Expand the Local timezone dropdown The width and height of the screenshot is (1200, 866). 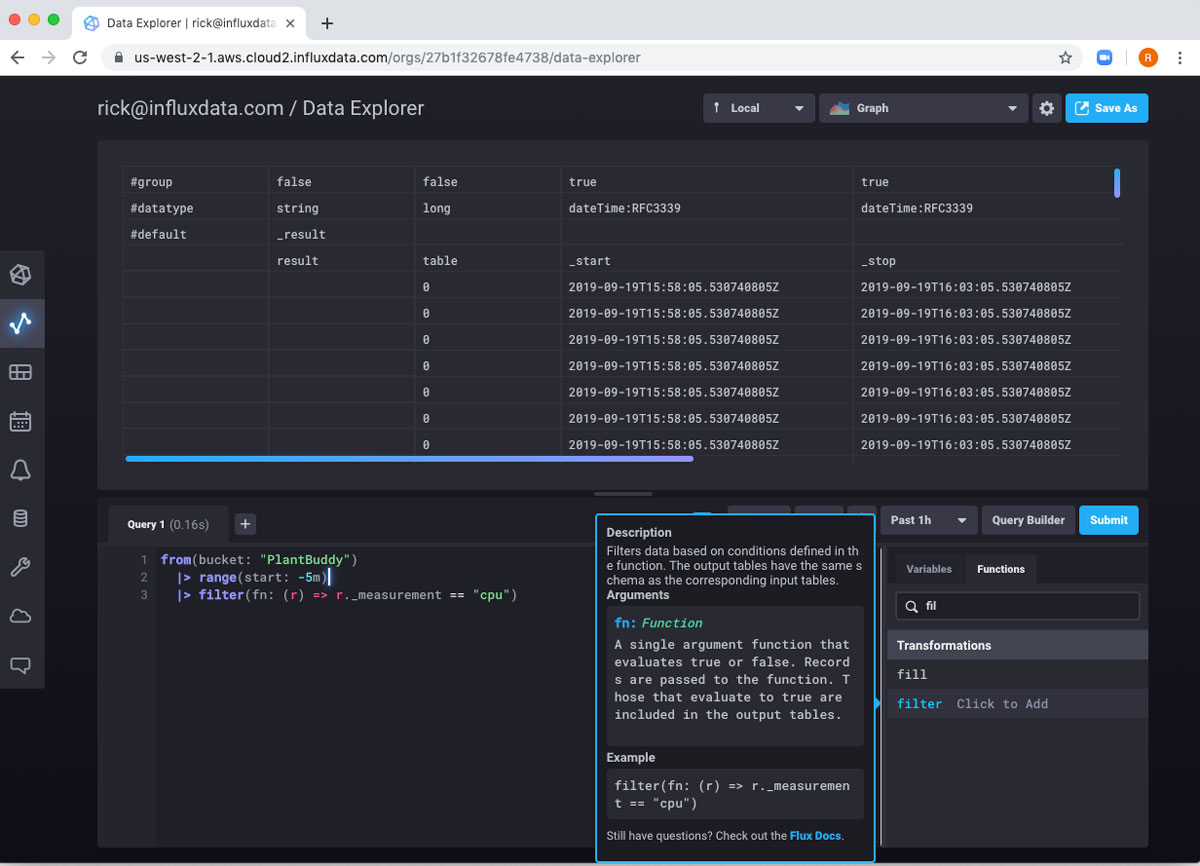[x=758, y=108]
